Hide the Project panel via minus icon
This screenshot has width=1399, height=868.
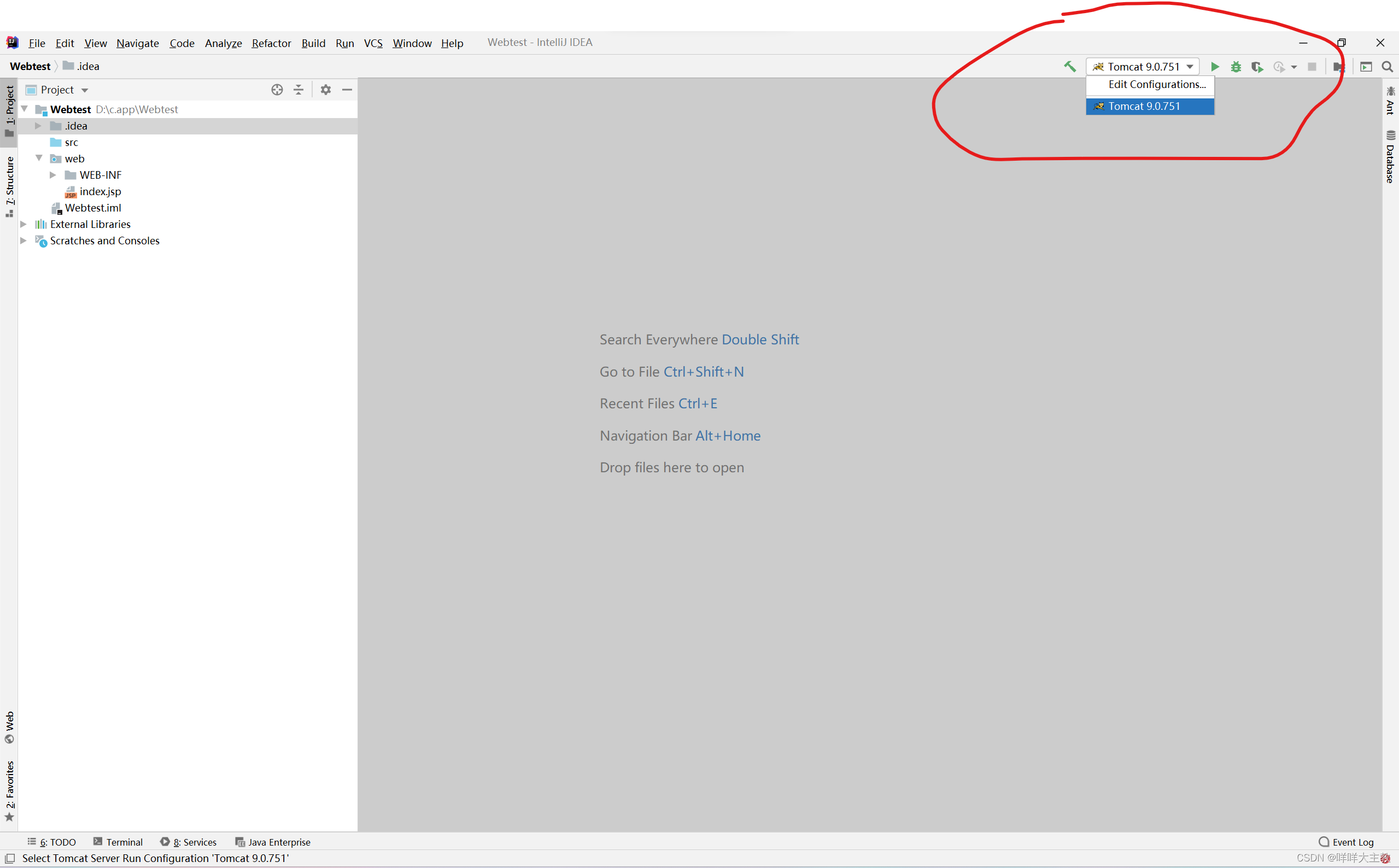347,90
